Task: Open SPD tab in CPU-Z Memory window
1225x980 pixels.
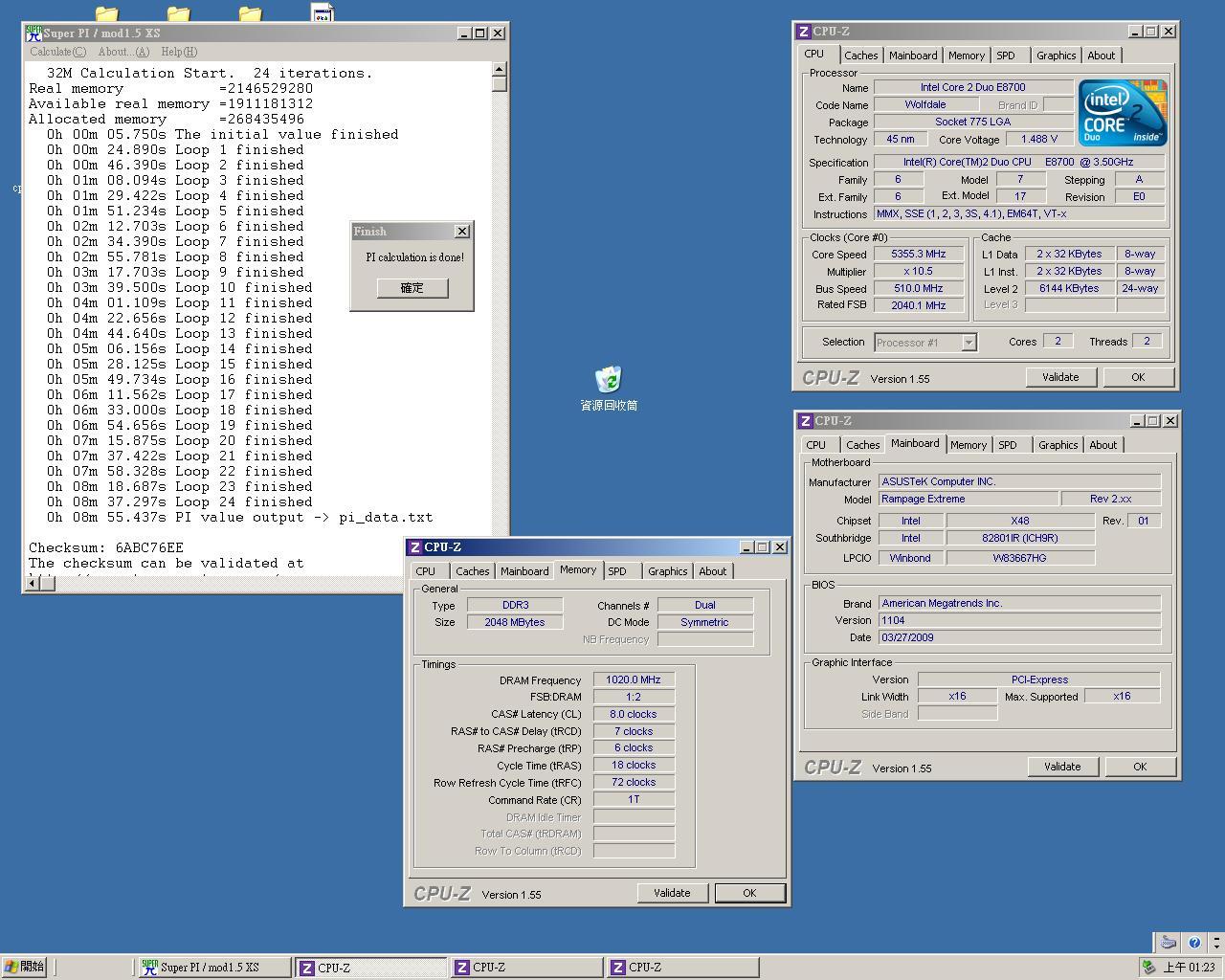Action: [x=616, y=571]
